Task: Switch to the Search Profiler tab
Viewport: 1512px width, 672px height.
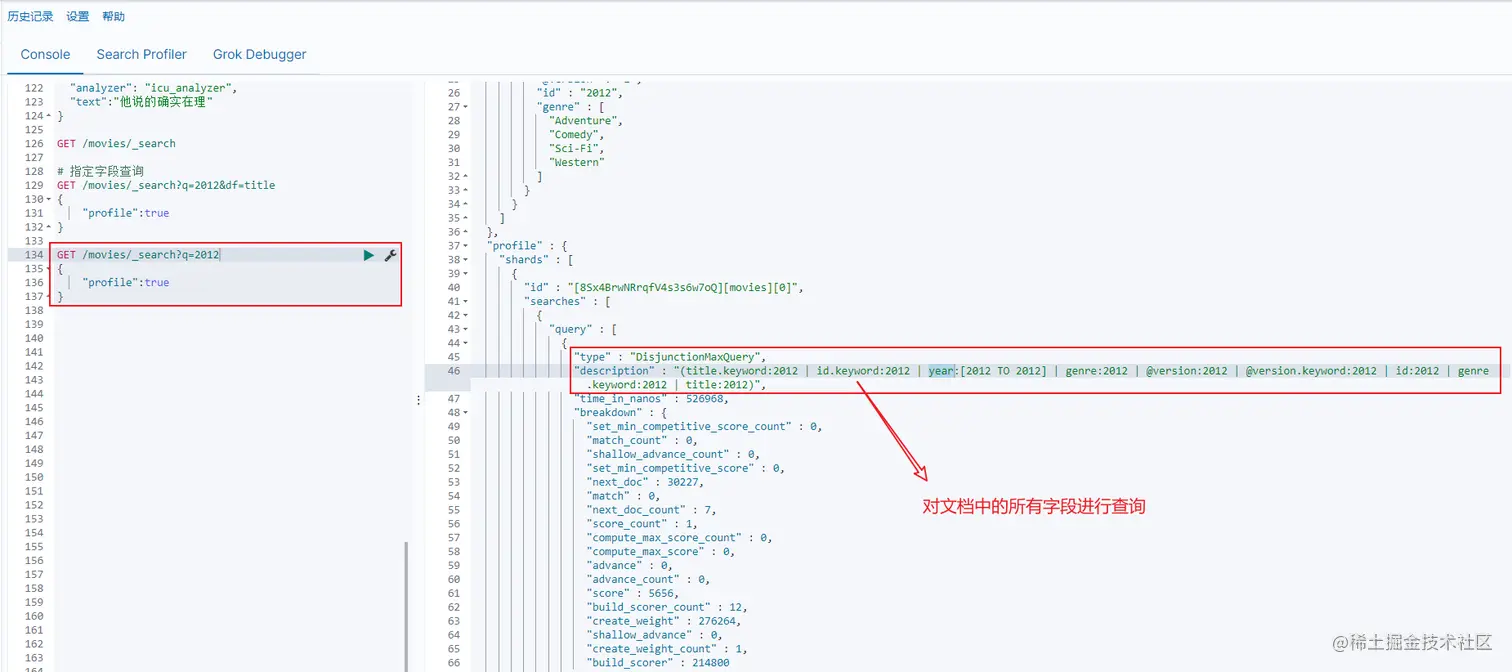Action: (142, 54)
